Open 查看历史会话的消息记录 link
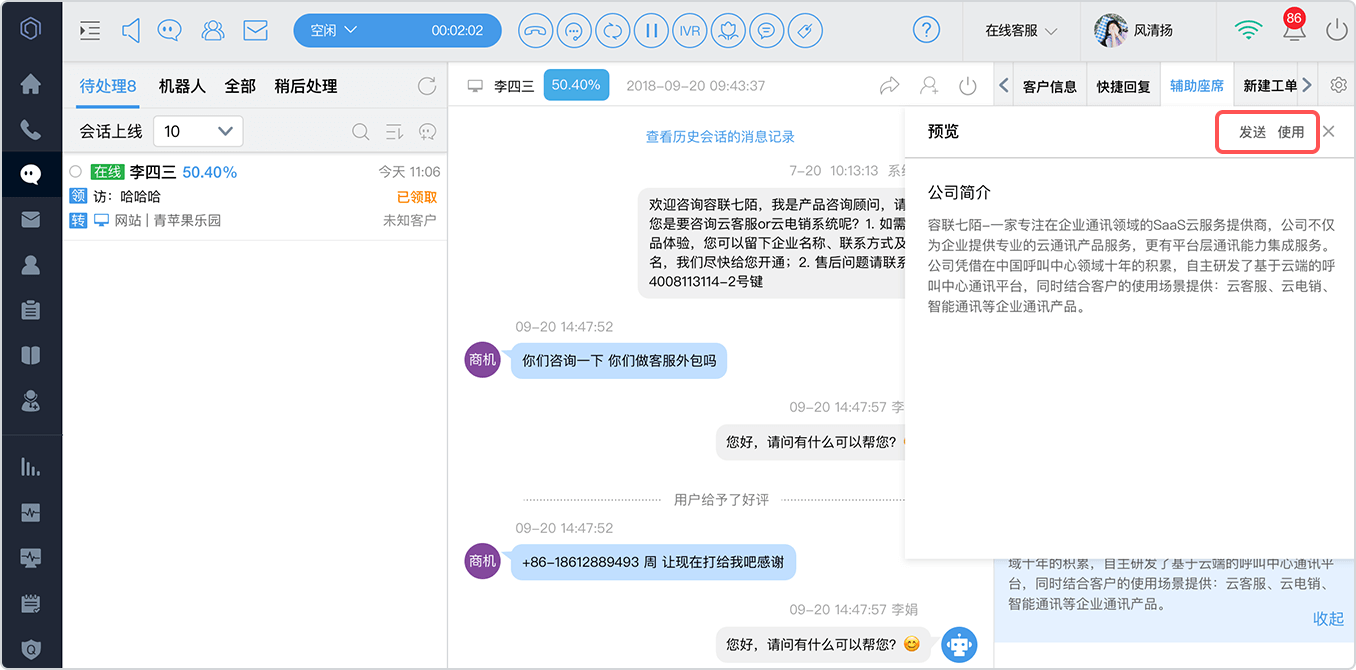Viewport: 1356px width, 670px height. tap(720, 137)
